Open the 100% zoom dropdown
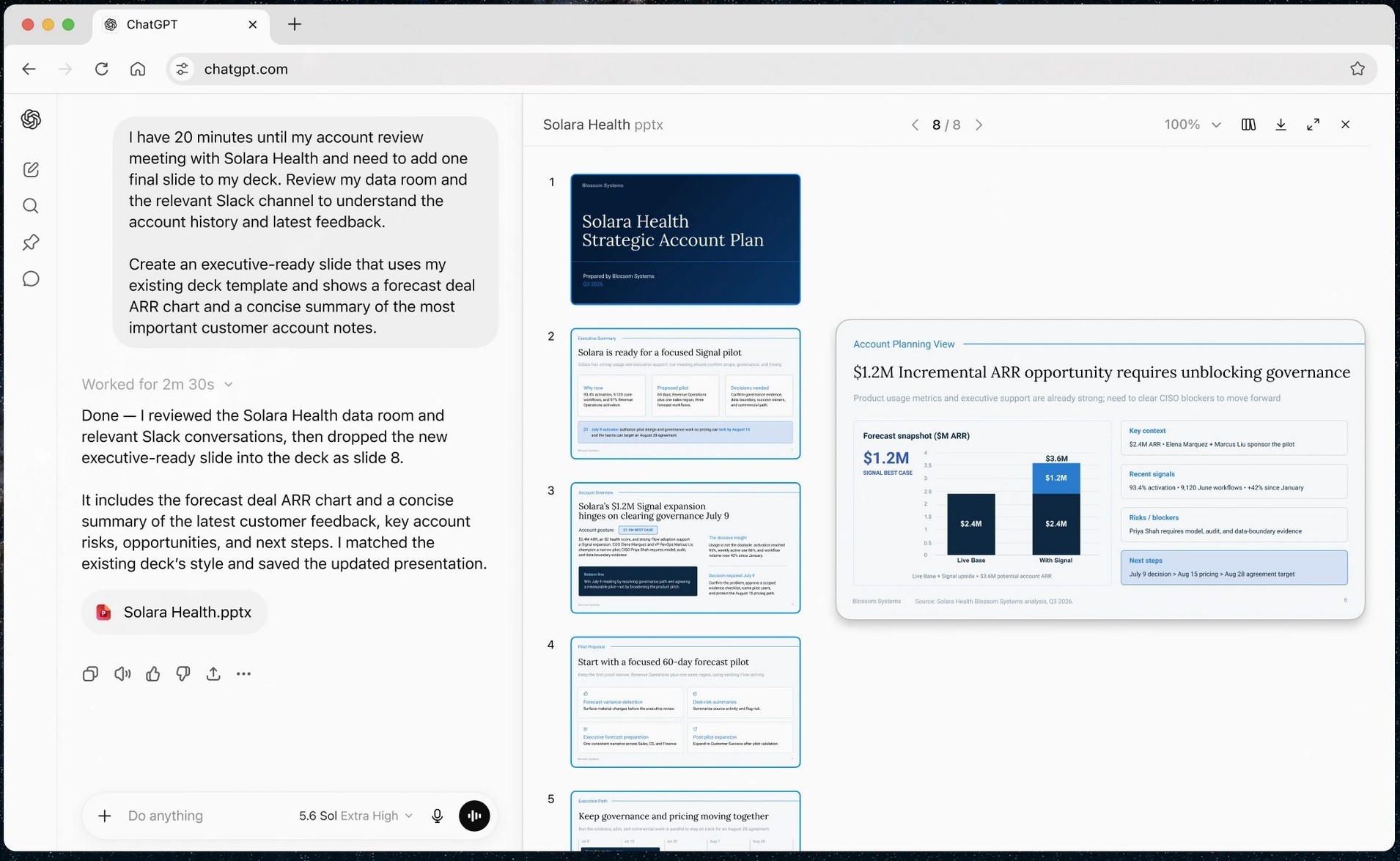 (1193, 125)
